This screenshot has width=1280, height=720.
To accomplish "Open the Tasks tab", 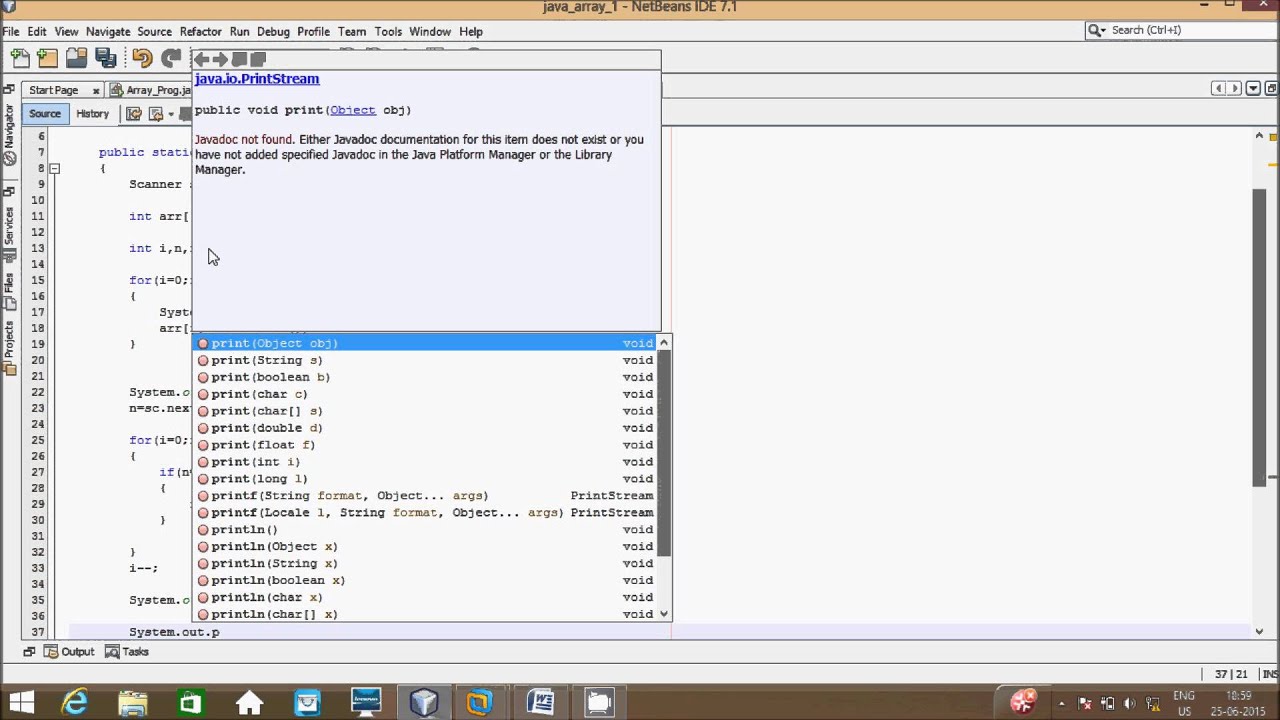I will click(127, 652).
